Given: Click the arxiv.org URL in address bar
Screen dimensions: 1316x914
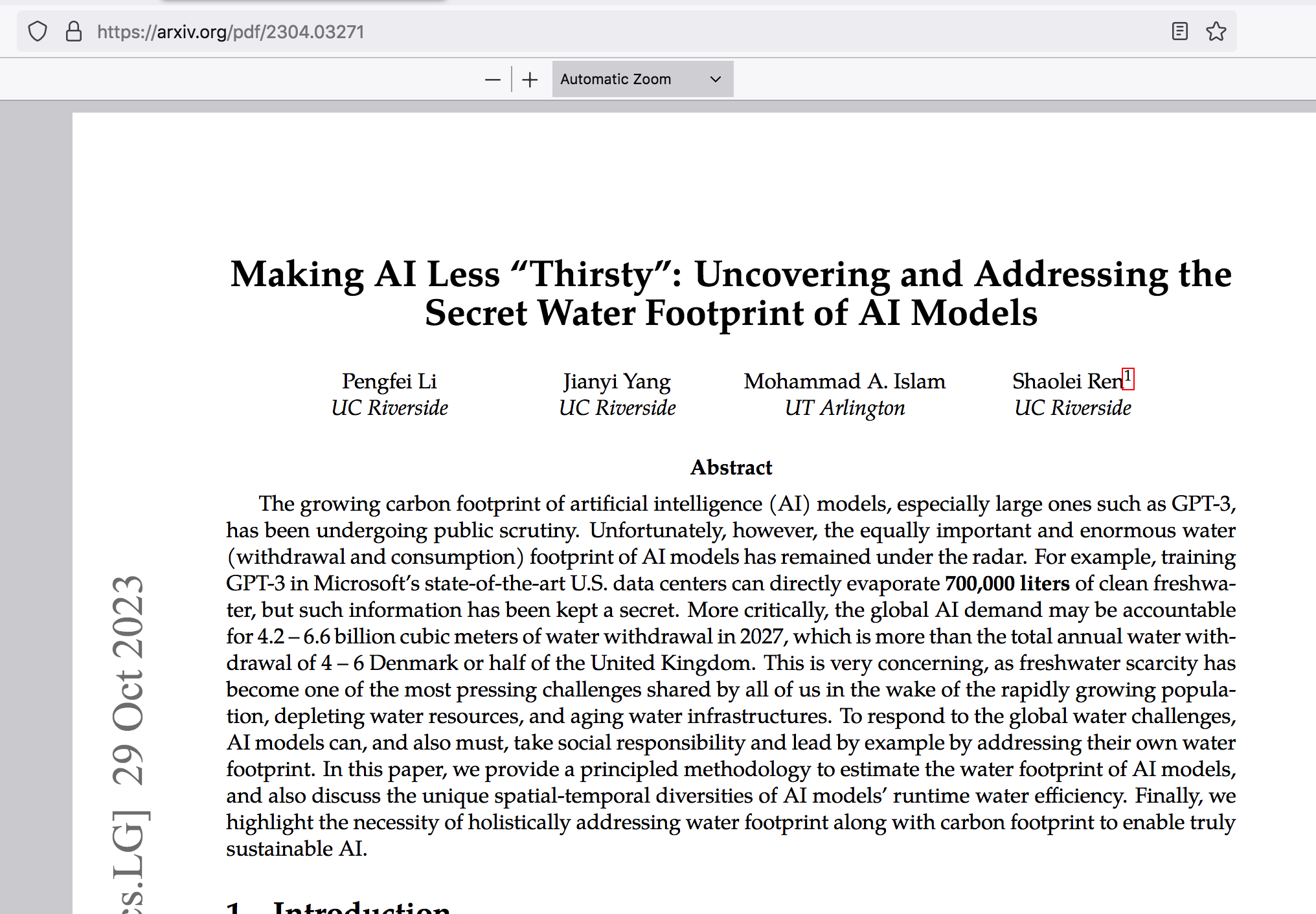Looking at the screenshot, I should 231,32.
